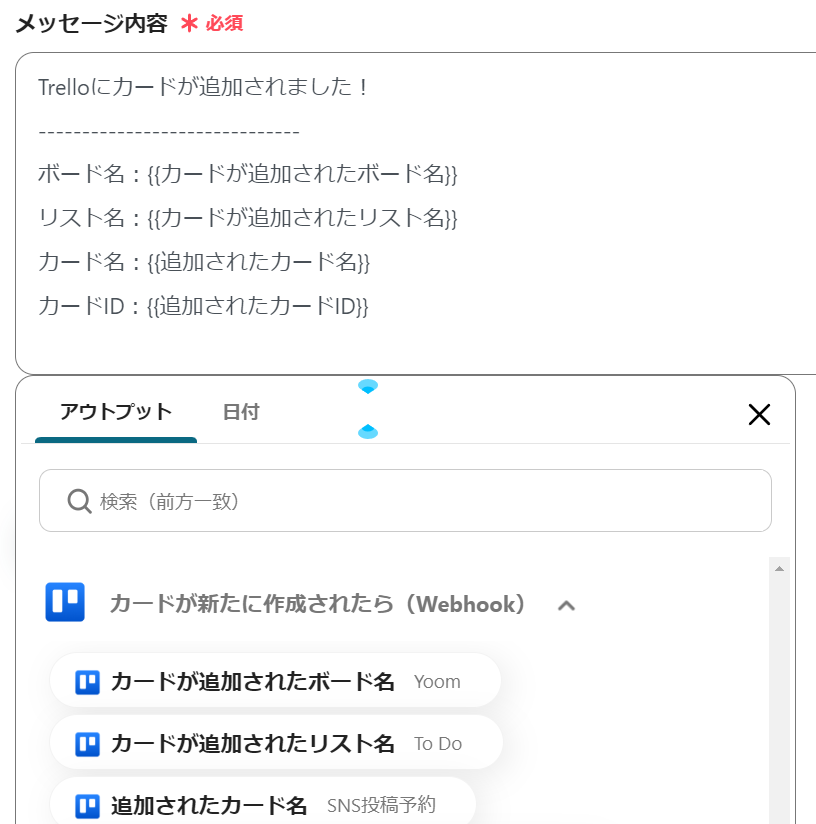Click the lower blue resize handle

[x=368, y=431]
